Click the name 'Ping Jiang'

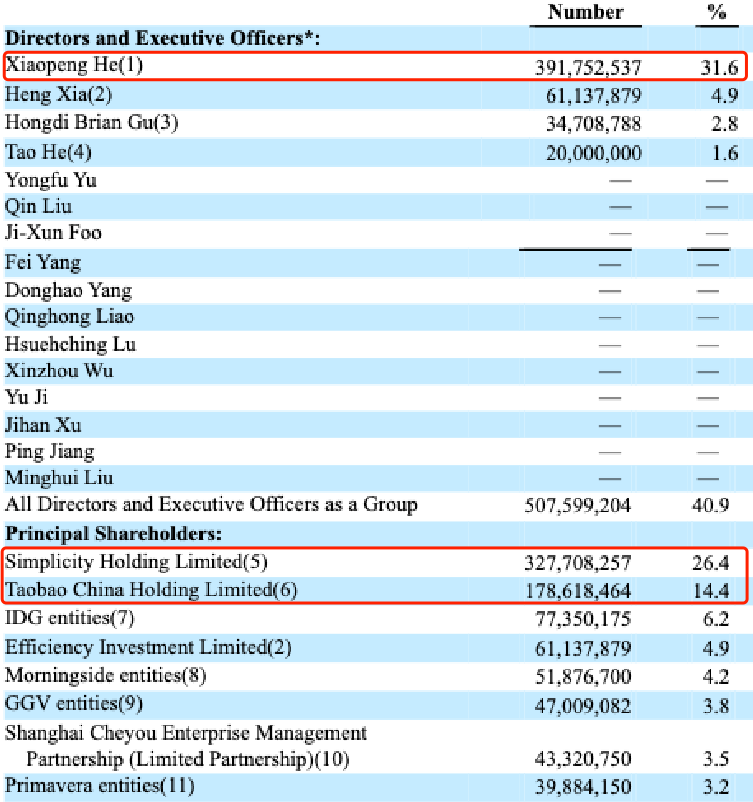pyautogui.click(x=50, y=452)
